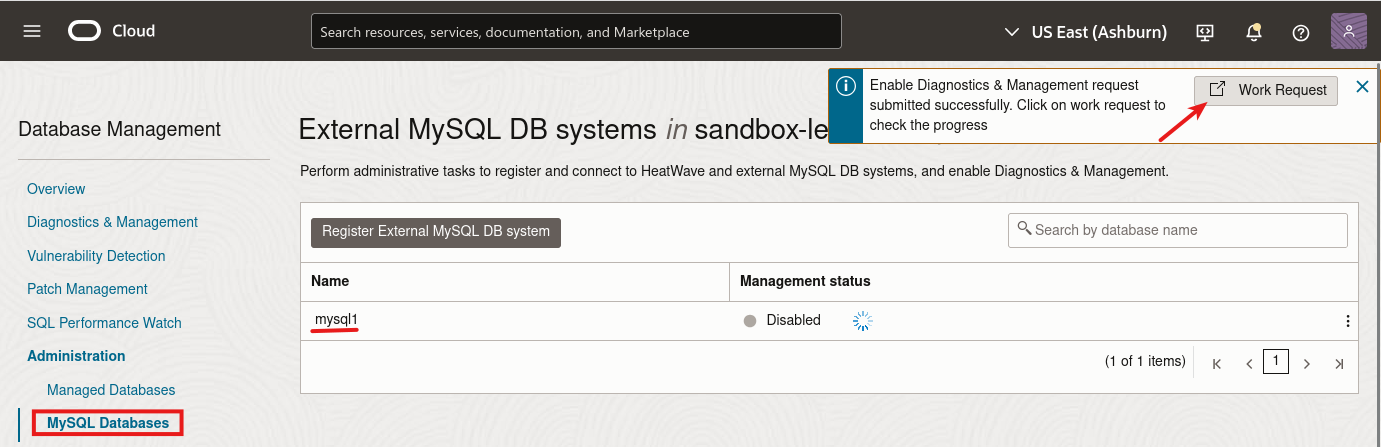Viewport: 1381px width, 447px height.
Task: Open the Overview link in sidebar
Action: pos(56,189)
